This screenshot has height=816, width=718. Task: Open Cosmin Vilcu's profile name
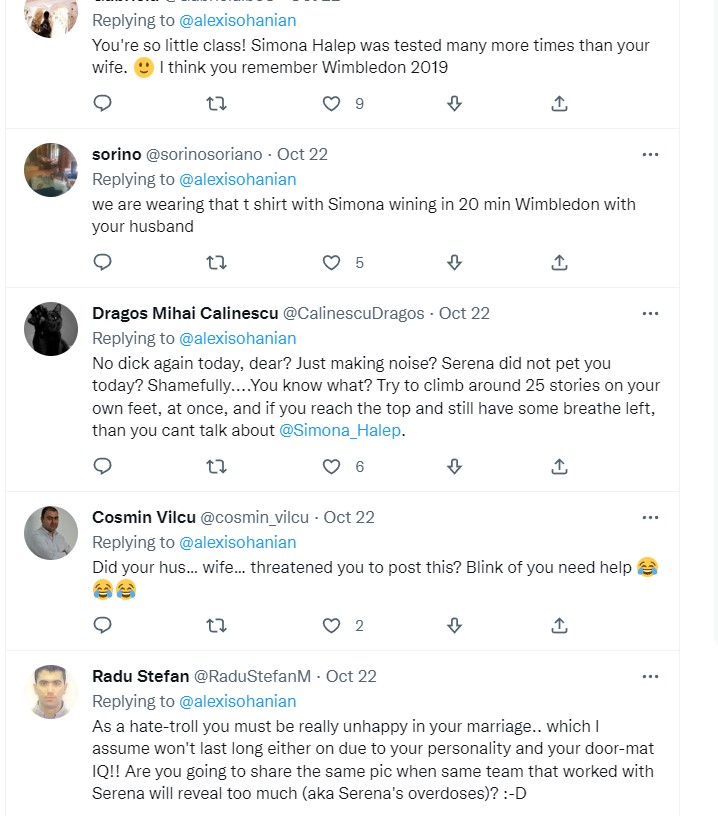pos(144,517)
